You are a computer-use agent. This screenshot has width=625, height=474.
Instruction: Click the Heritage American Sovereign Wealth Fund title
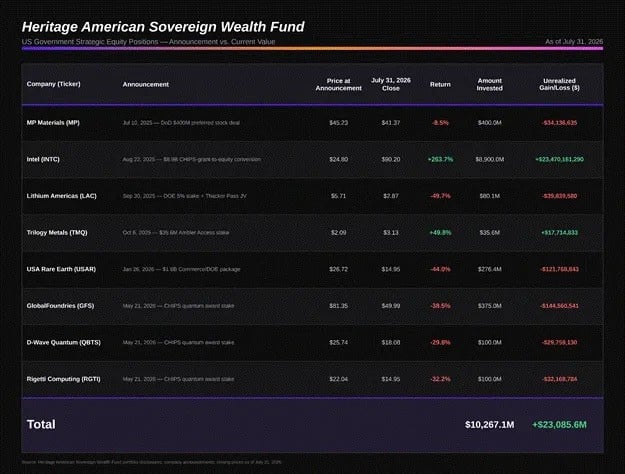point(163,27)
